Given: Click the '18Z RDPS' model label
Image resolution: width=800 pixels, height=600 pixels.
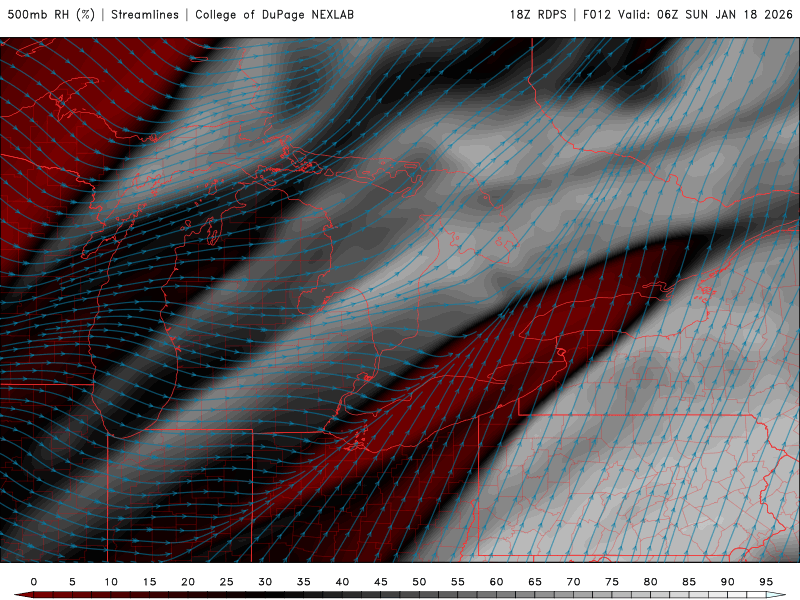Looking at the screenshot, I should (x=538, y=14).
